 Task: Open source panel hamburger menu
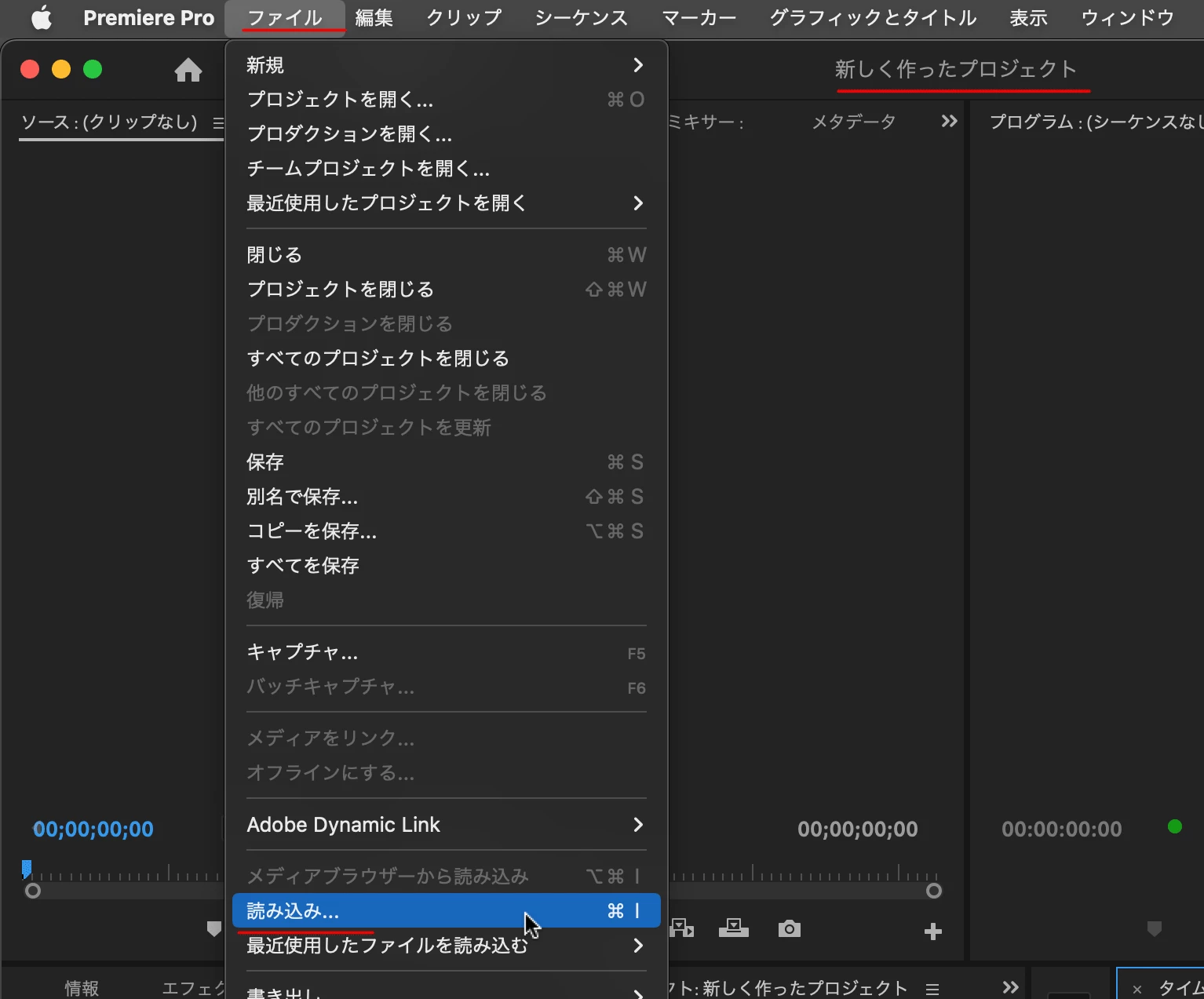click(x=218, y=122)
